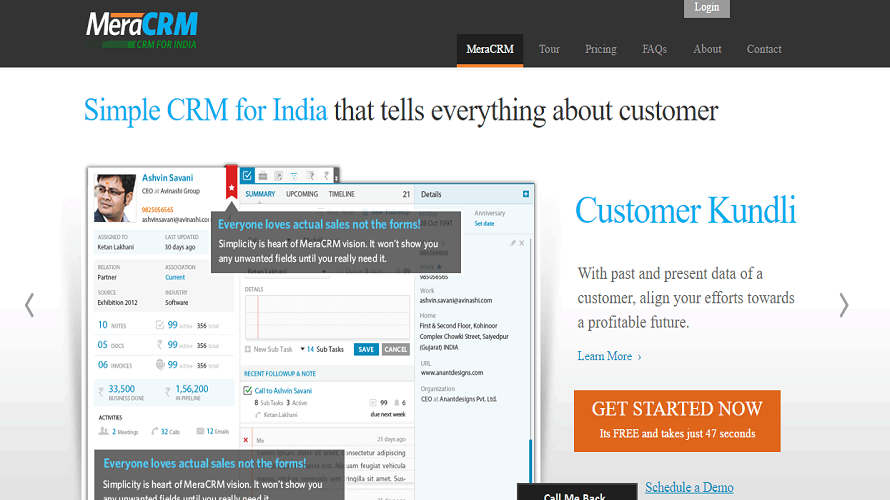Image resolution: width=890 pixels, height=500 pixels.
Task: Switch to the SUMMARY tab
Action: point(260,194)
